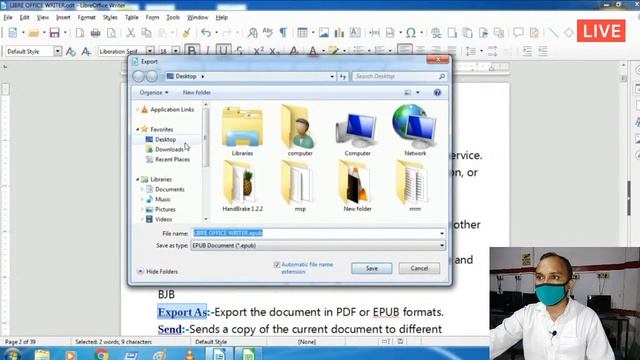The height and width of the screenshot is (360, 640).
Task: Open the Format menu
Action: coord(87,18)
